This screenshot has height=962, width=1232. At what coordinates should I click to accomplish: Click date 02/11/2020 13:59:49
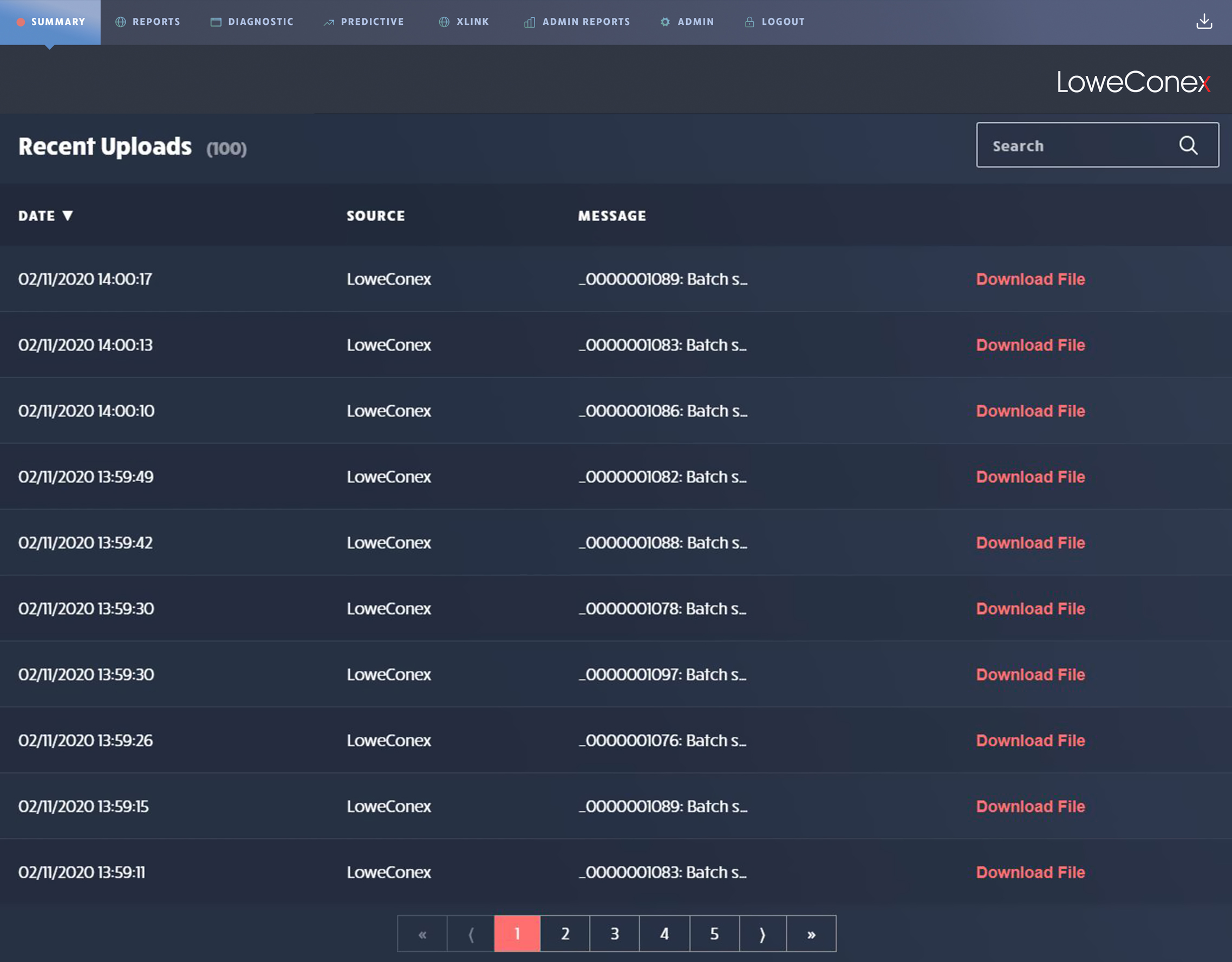[x=86, y=477]
